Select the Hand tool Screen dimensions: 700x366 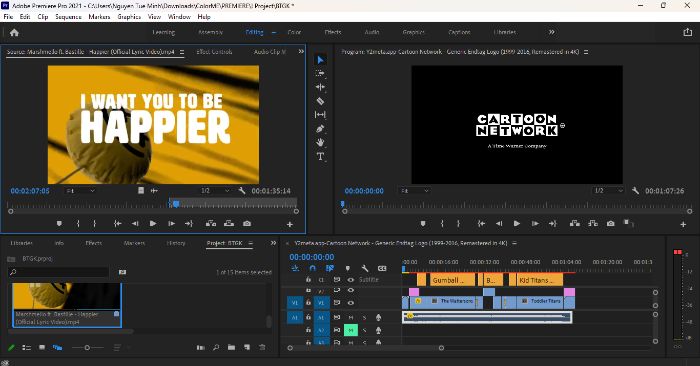(x=320, y=142)
